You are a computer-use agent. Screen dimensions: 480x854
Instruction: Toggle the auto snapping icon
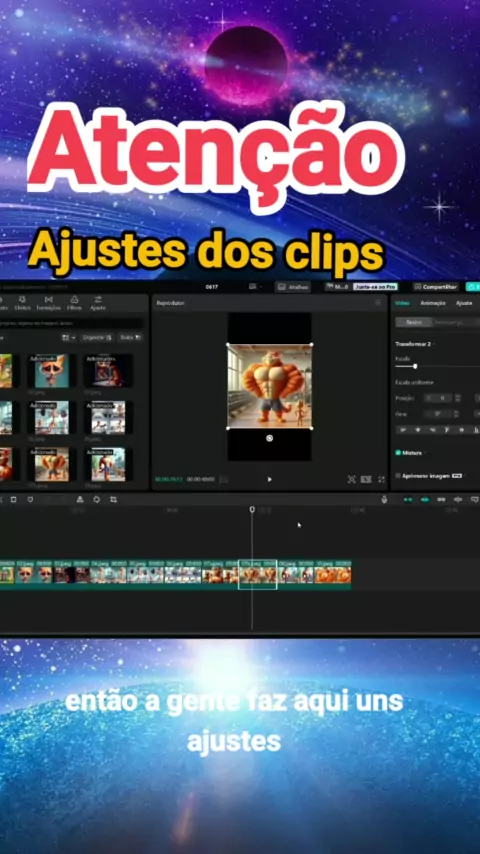(424, 499)
